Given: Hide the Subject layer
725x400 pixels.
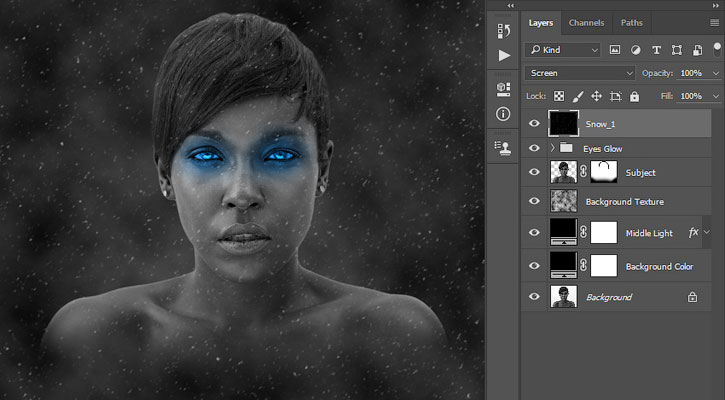Looking at the screenshot, I should pos(534,172).
